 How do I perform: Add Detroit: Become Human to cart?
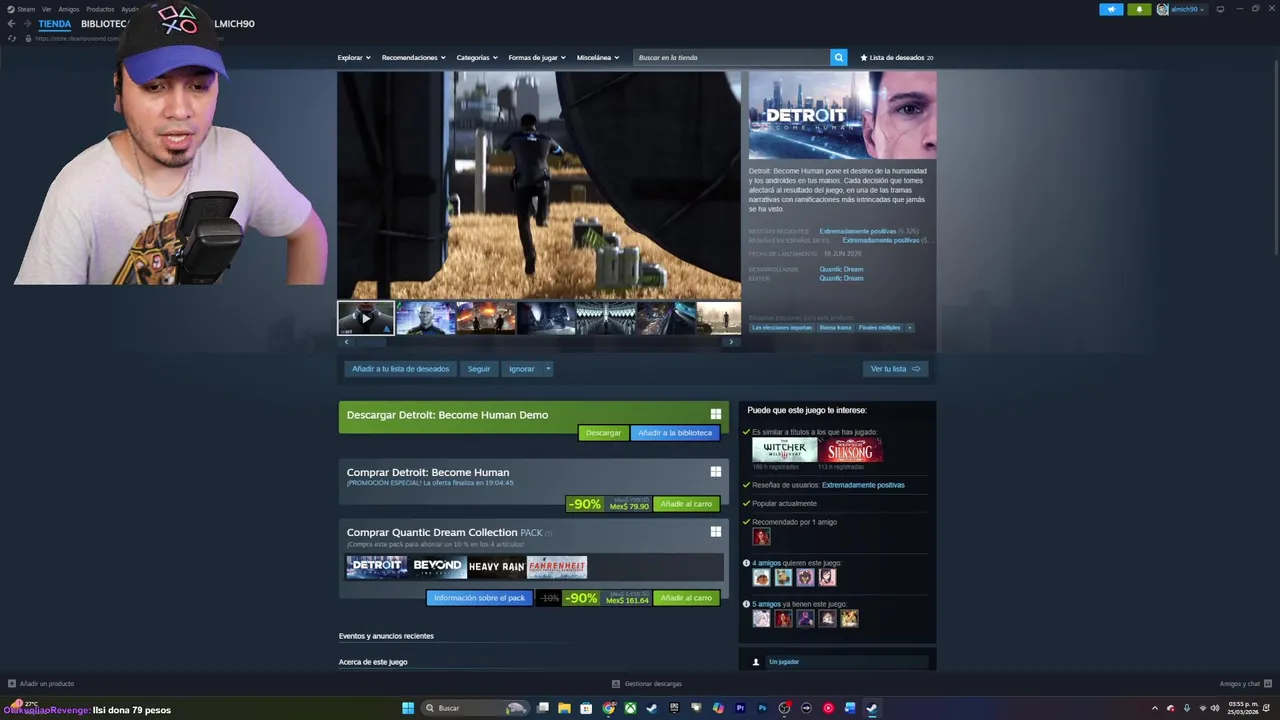[x=686, y=504]
